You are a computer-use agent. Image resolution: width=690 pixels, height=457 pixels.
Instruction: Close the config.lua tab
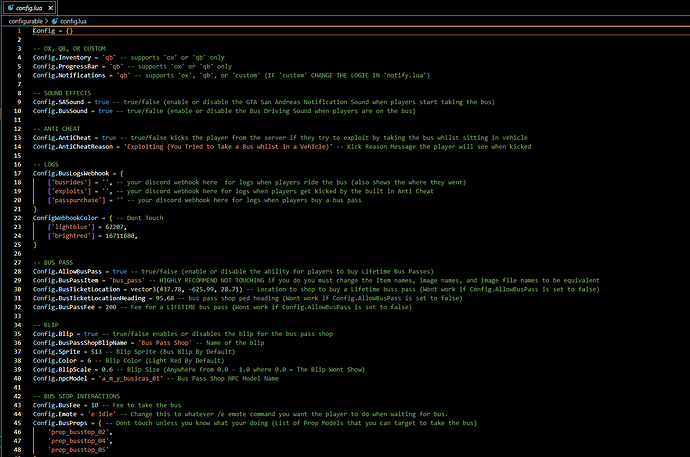[51, 8]
